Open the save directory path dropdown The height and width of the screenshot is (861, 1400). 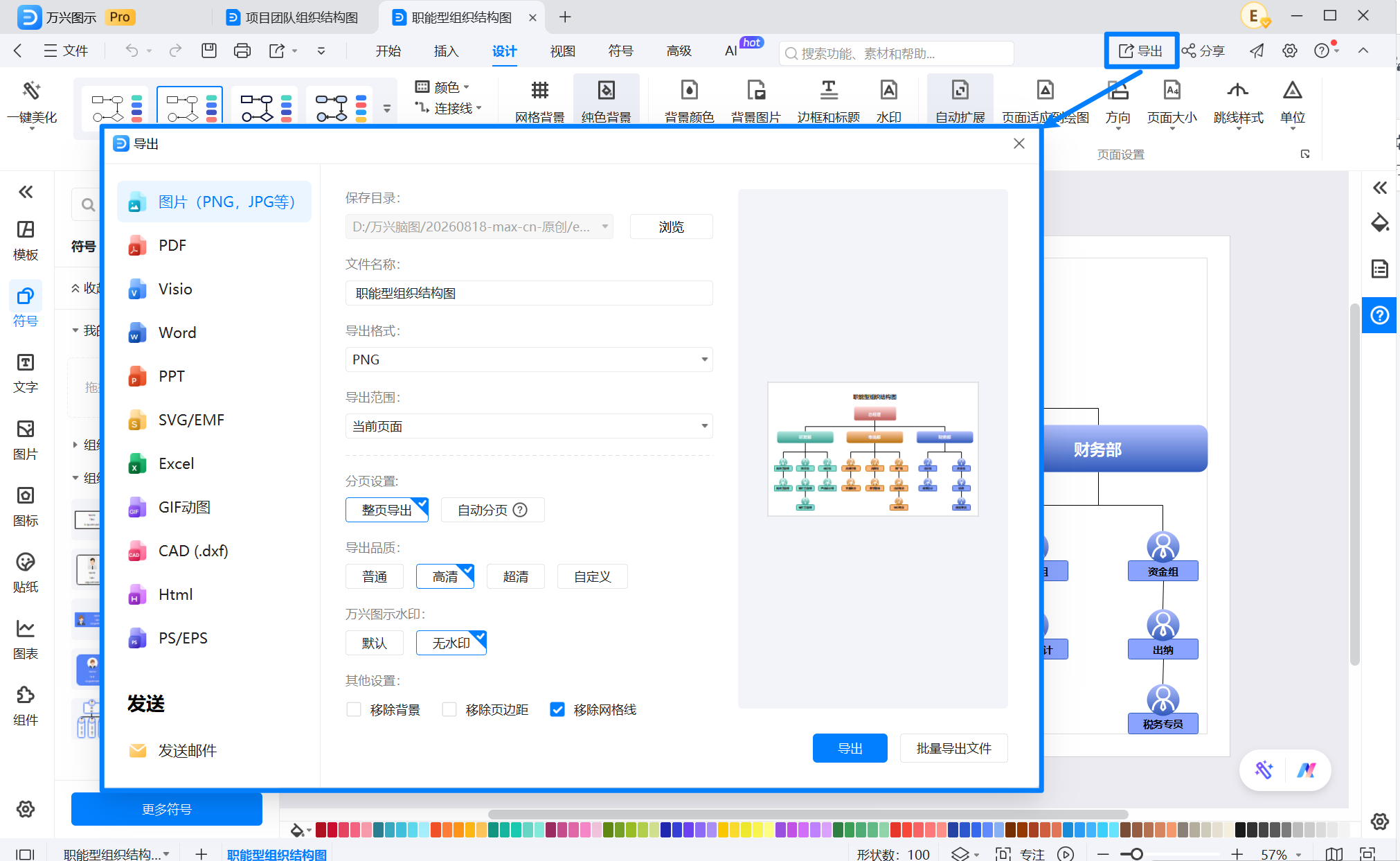[x=479, y=227]
